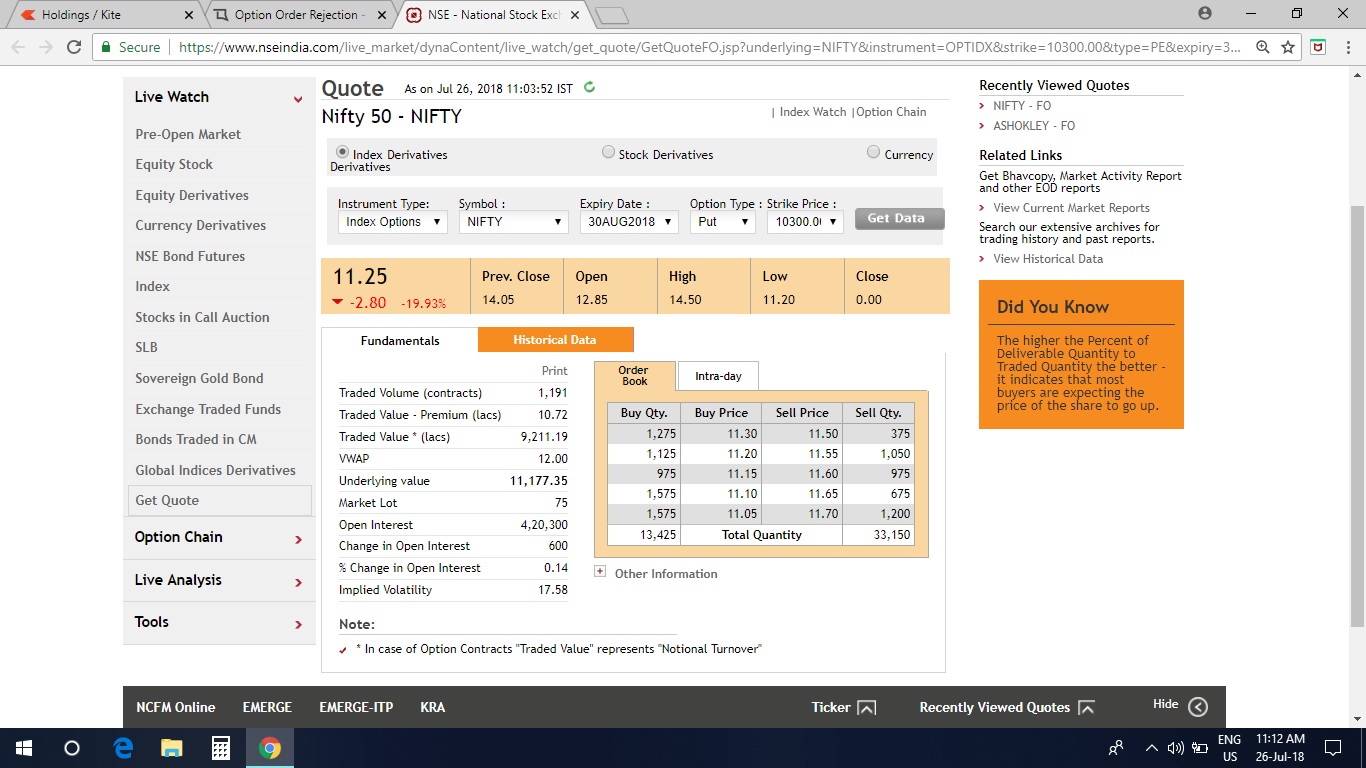
Task: Open the browser zoom magnifier icon
Action: coord(1263,47)
